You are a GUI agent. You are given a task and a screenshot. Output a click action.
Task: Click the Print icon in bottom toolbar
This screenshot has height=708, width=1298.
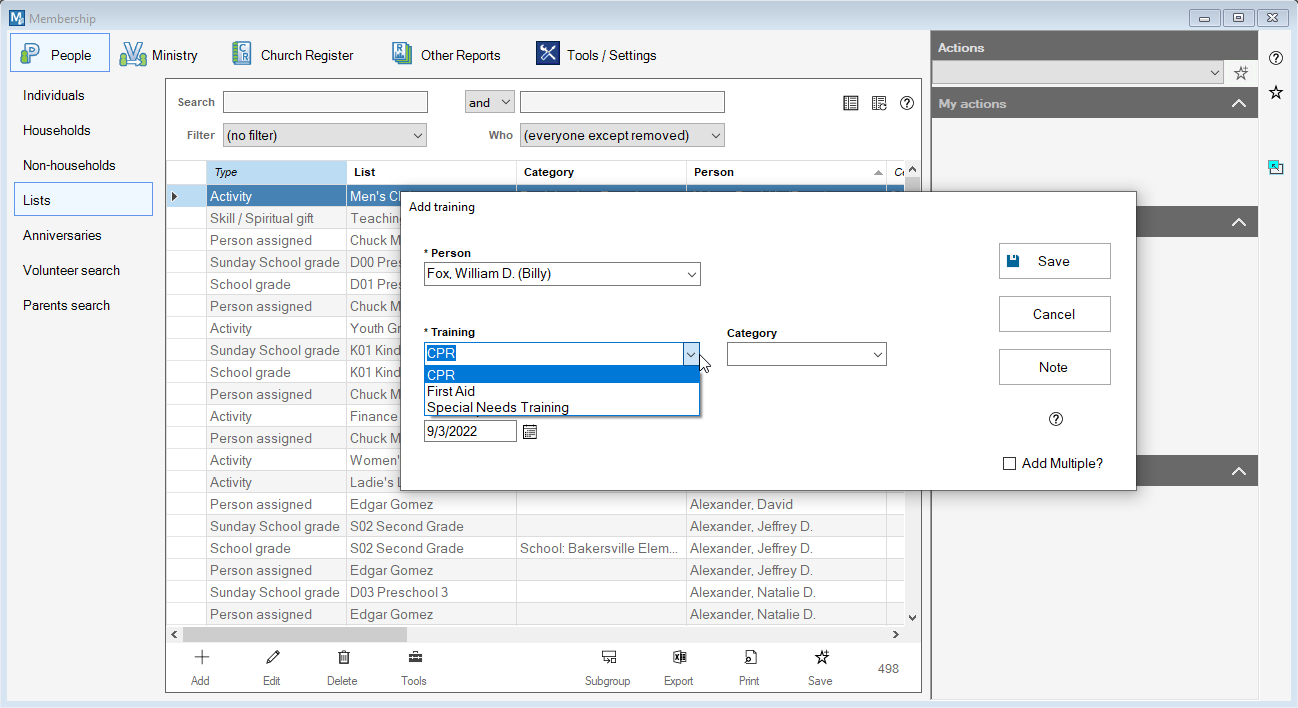(x=749, y=658)
